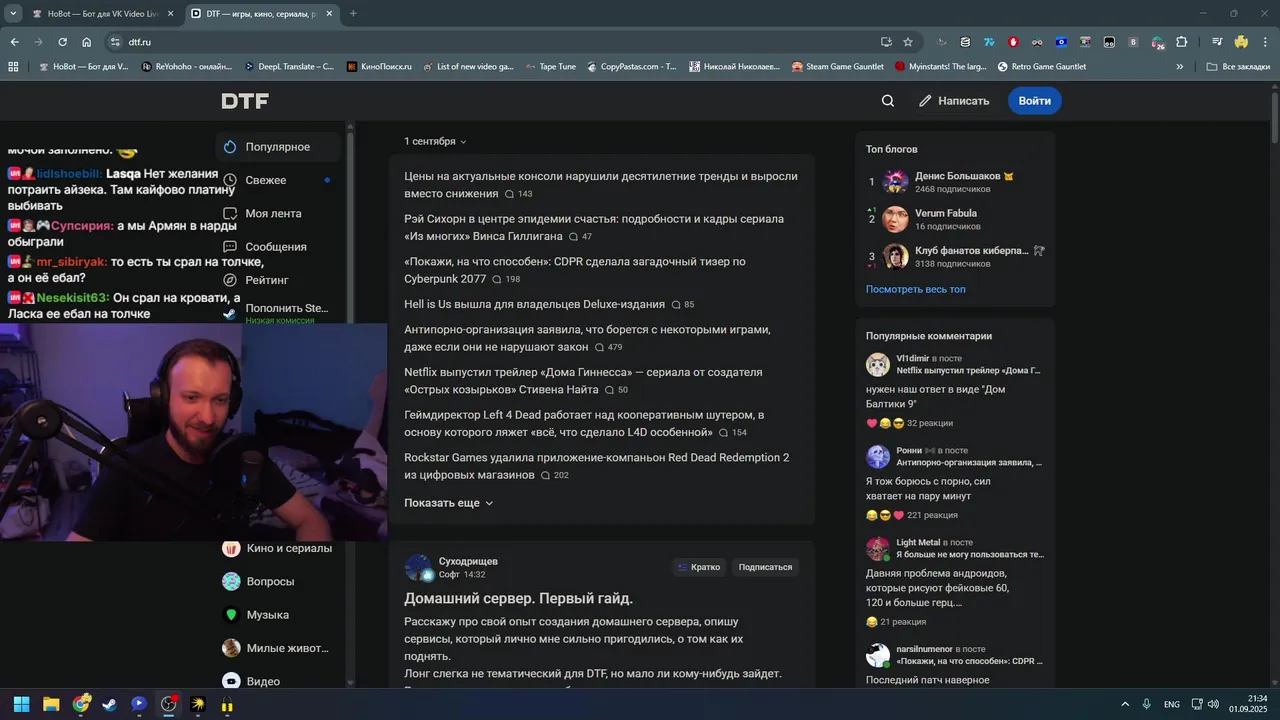1280x720 pixels.
Task: Open the browser extensions puzzle icon
Action: click(x=1181, y=42)
